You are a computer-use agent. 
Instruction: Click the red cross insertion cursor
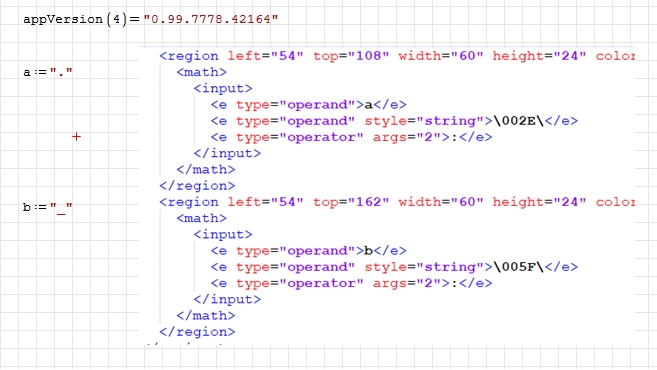[x=76, y=137]
